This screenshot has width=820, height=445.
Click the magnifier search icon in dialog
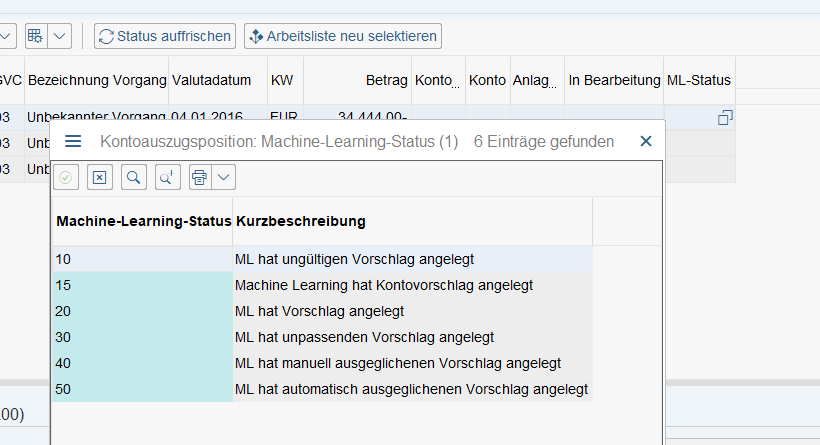pyautogui.click(x=133, y=178)
